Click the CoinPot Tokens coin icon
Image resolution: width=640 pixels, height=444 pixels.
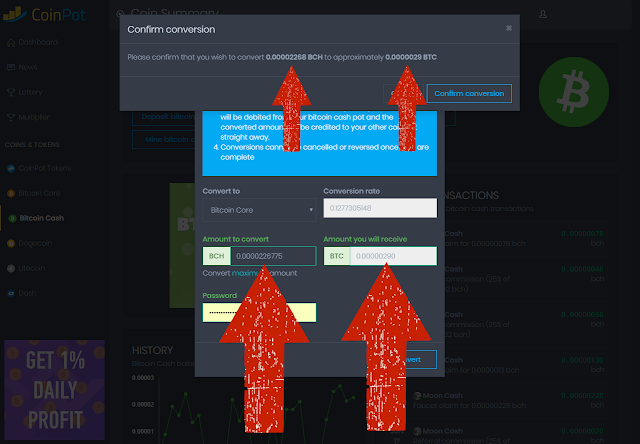pyautogui.click(x=11, y=168)
